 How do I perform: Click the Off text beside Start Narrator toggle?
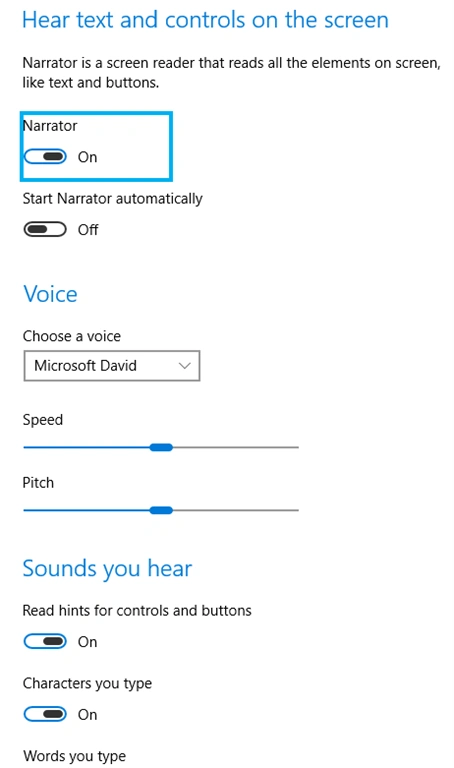pyautogui.click(x=88, y=230)
